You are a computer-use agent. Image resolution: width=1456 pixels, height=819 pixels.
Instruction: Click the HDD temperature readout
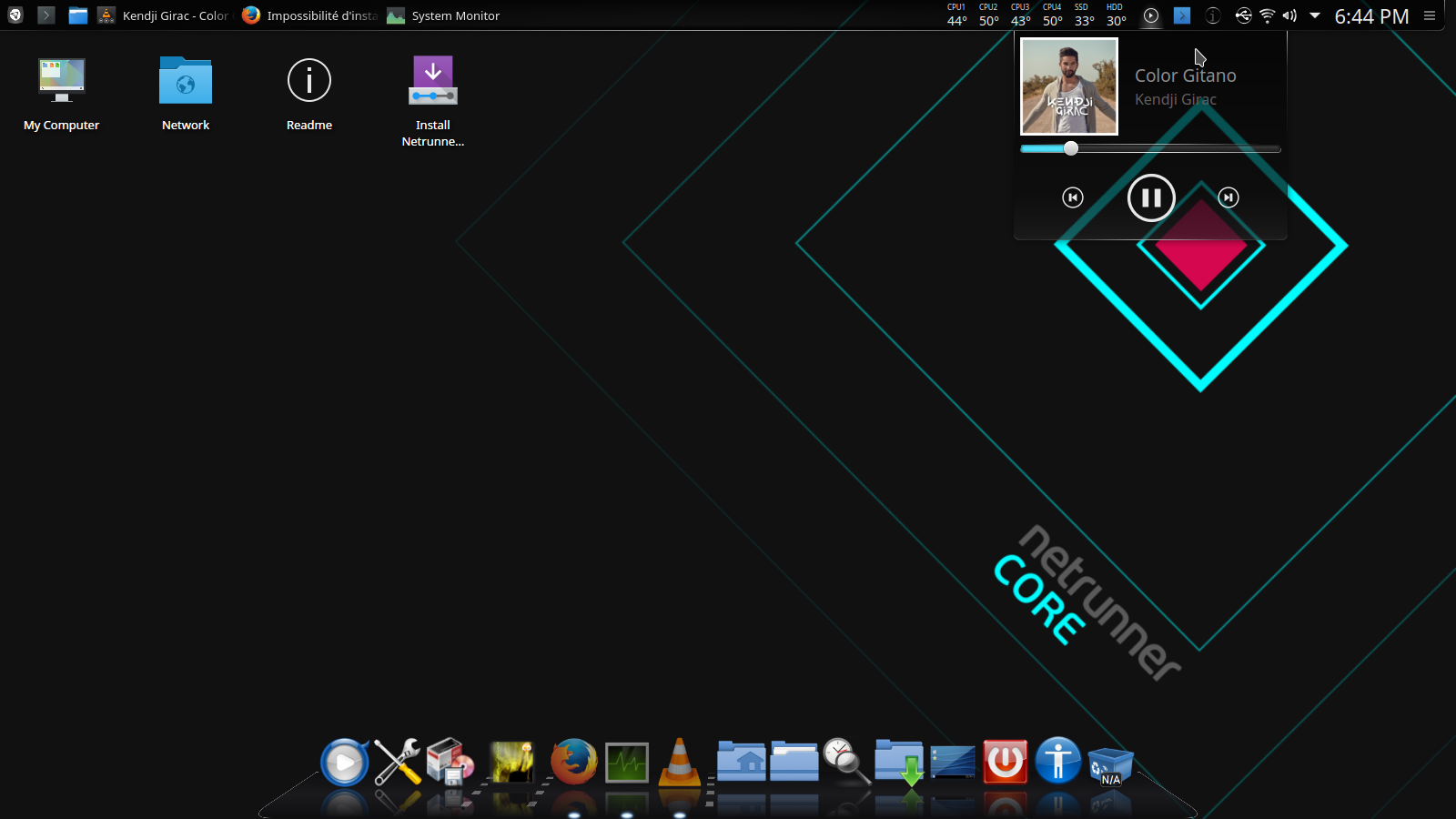[x=1116, y=15]
